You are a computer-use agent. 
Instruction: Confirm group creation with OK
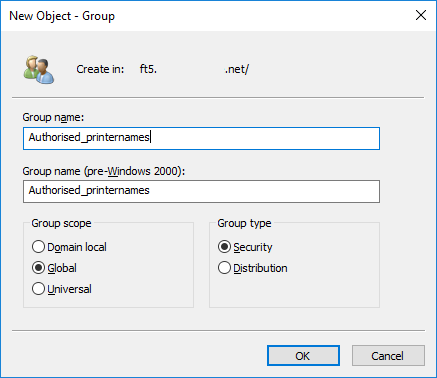(x=303, y=356)
